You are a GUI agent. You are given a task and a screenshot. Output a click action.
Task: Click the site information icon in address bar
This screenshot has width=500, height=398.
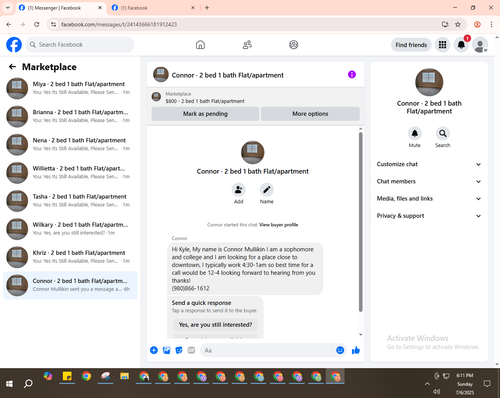coord(53,24)
